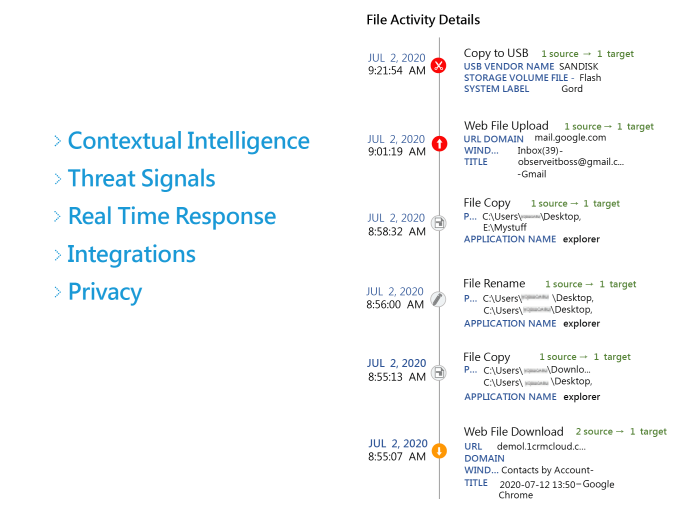Click the File Copy icon at 8:55:13 AM
The height and width of the screenshot is (514, 700).
click(439, 372)
